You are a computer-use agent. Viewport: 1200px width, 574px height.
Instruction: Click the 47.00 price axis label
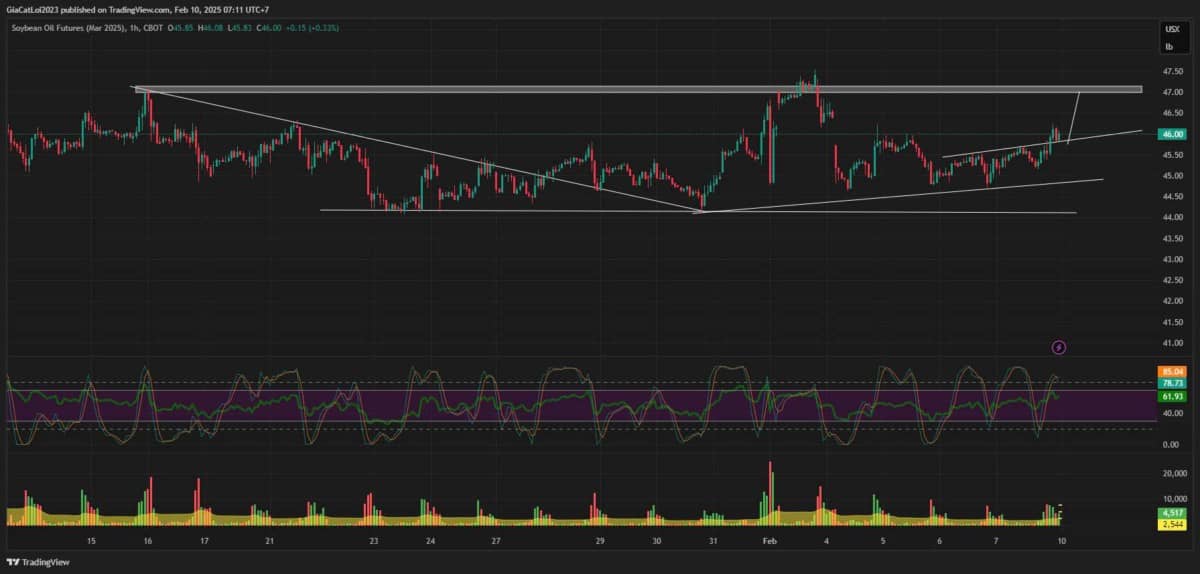tap(1173, 93)
